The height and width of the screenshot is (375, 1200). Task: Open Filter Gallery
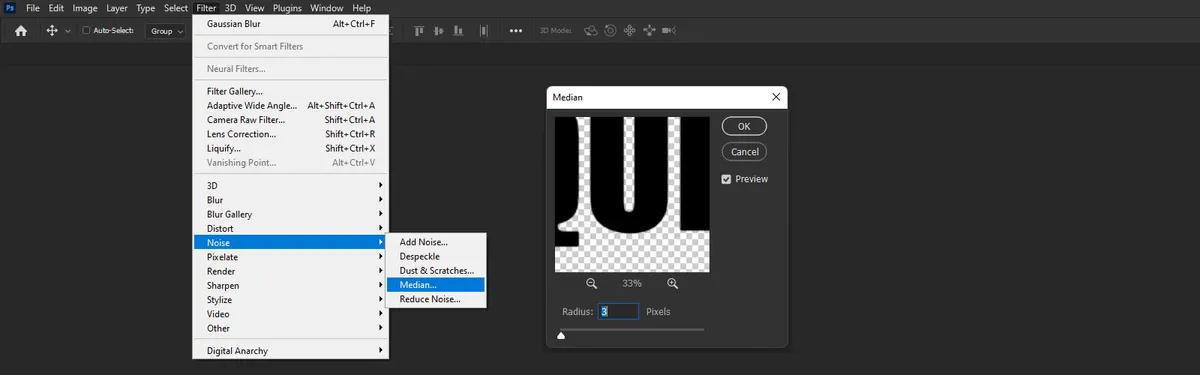point(290,92)
